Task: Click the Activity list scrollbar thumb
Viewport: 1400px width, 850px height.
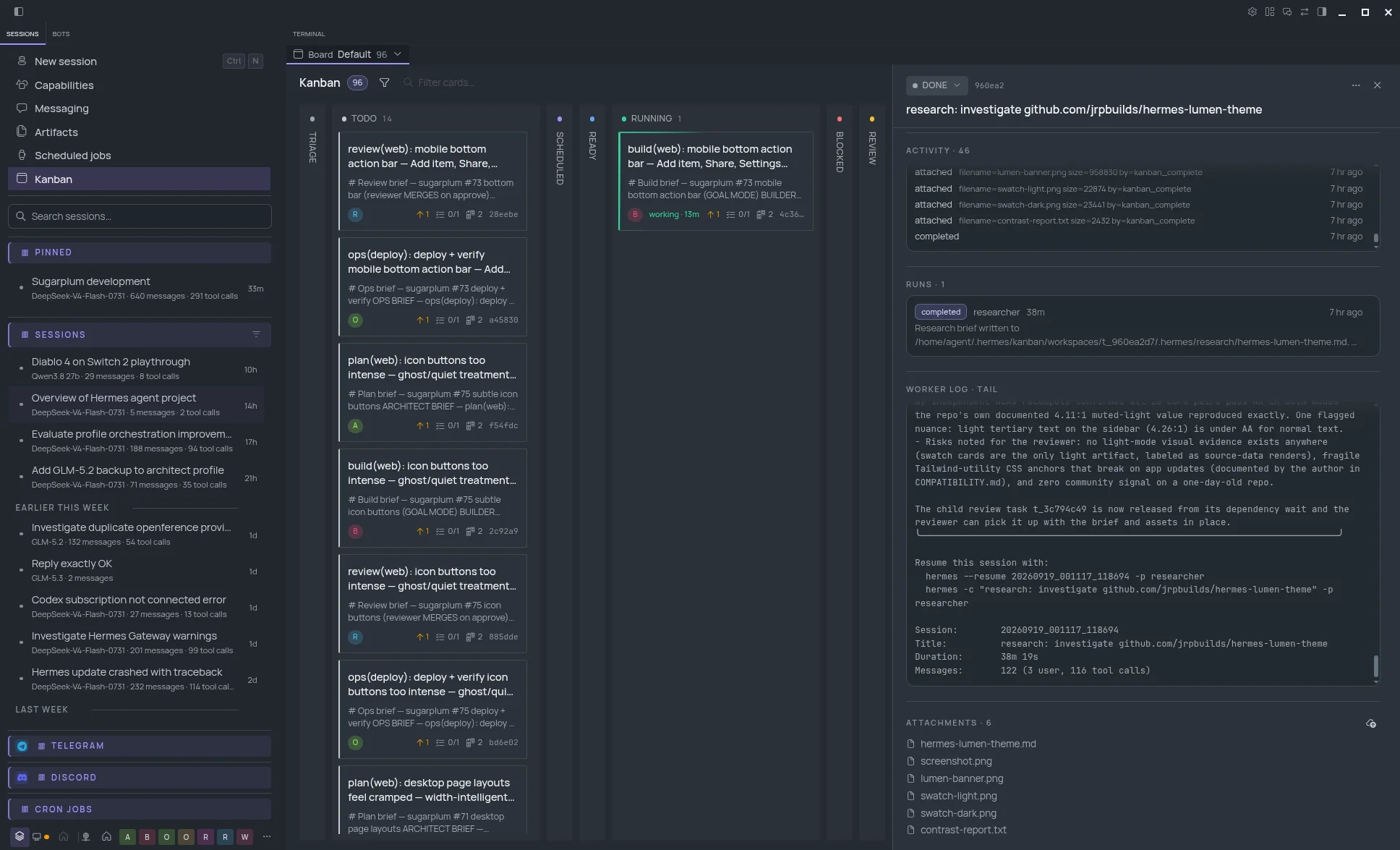Action: tap(1375, 238)
